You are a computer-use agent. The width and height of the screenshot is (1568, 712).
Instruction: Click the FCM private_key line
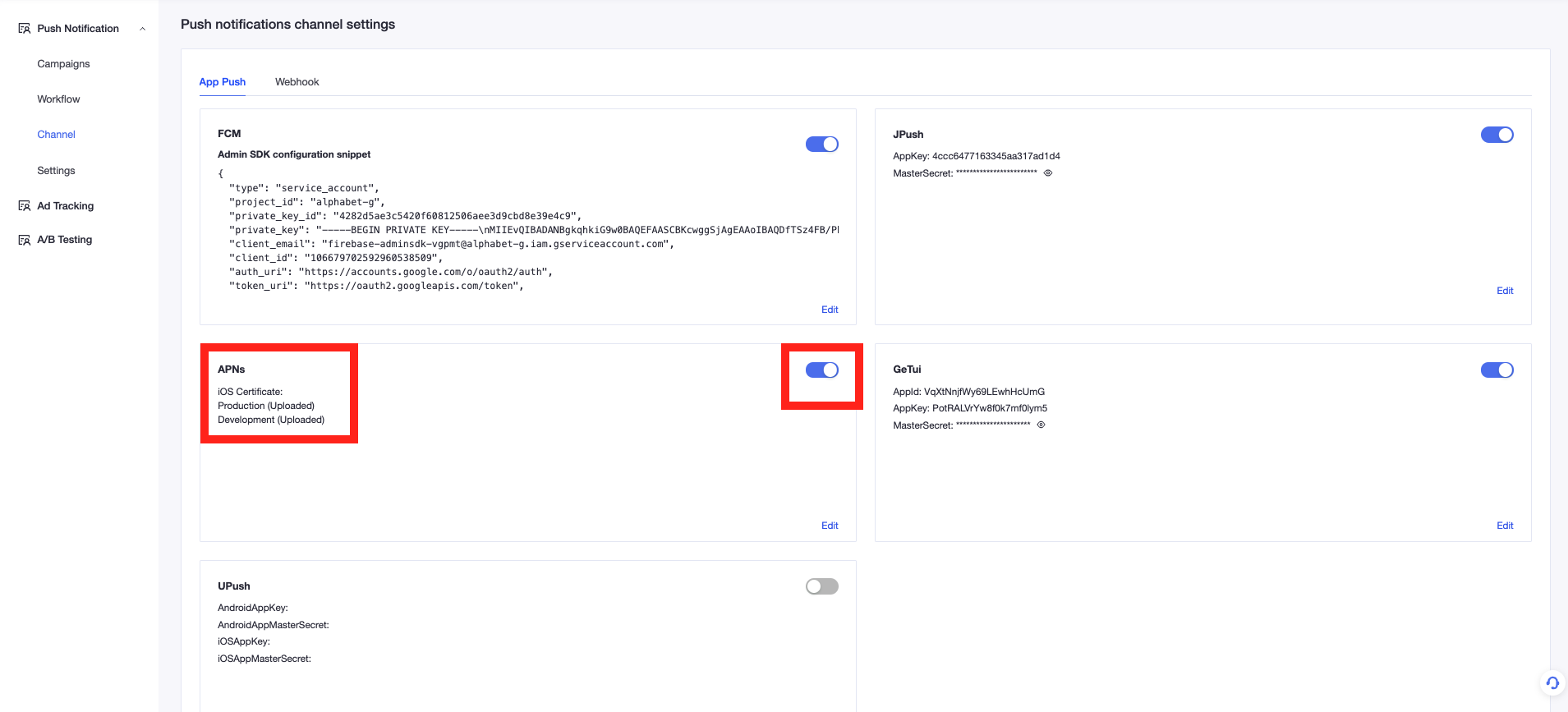click(534, 230)
